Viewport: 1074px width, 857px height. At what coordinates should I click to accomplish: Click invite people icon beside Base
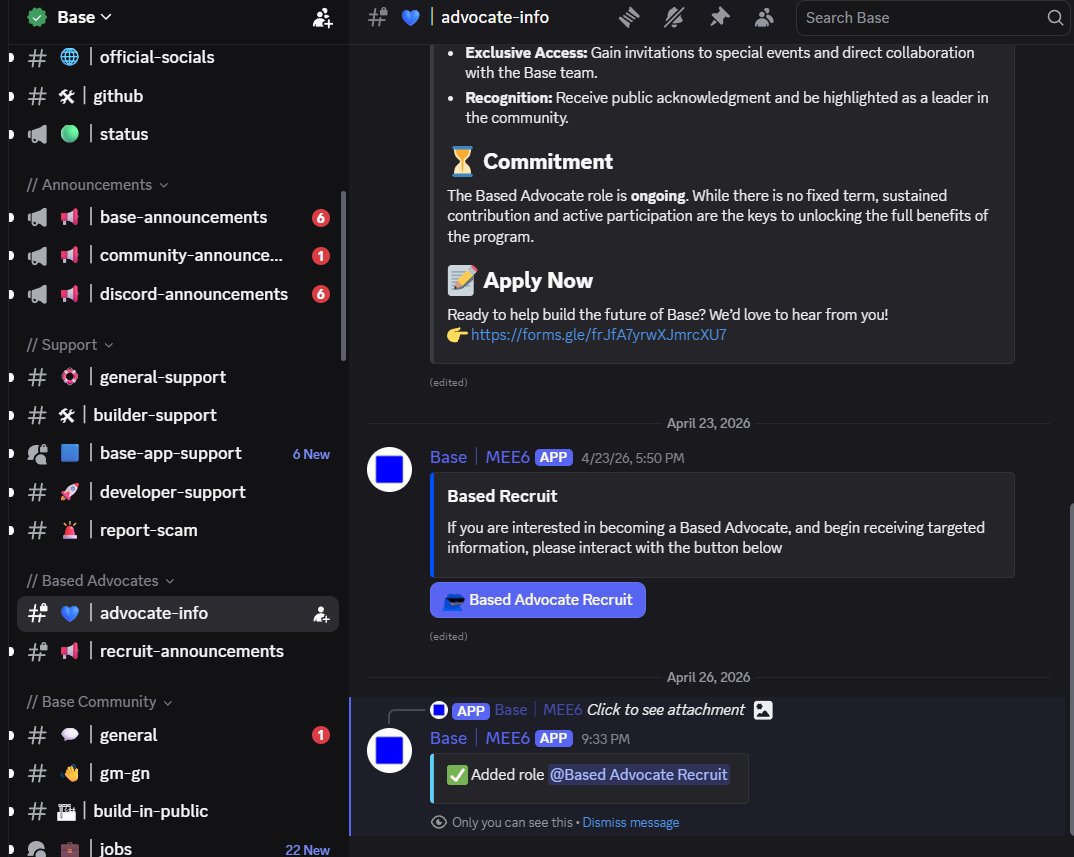point(323,18)
